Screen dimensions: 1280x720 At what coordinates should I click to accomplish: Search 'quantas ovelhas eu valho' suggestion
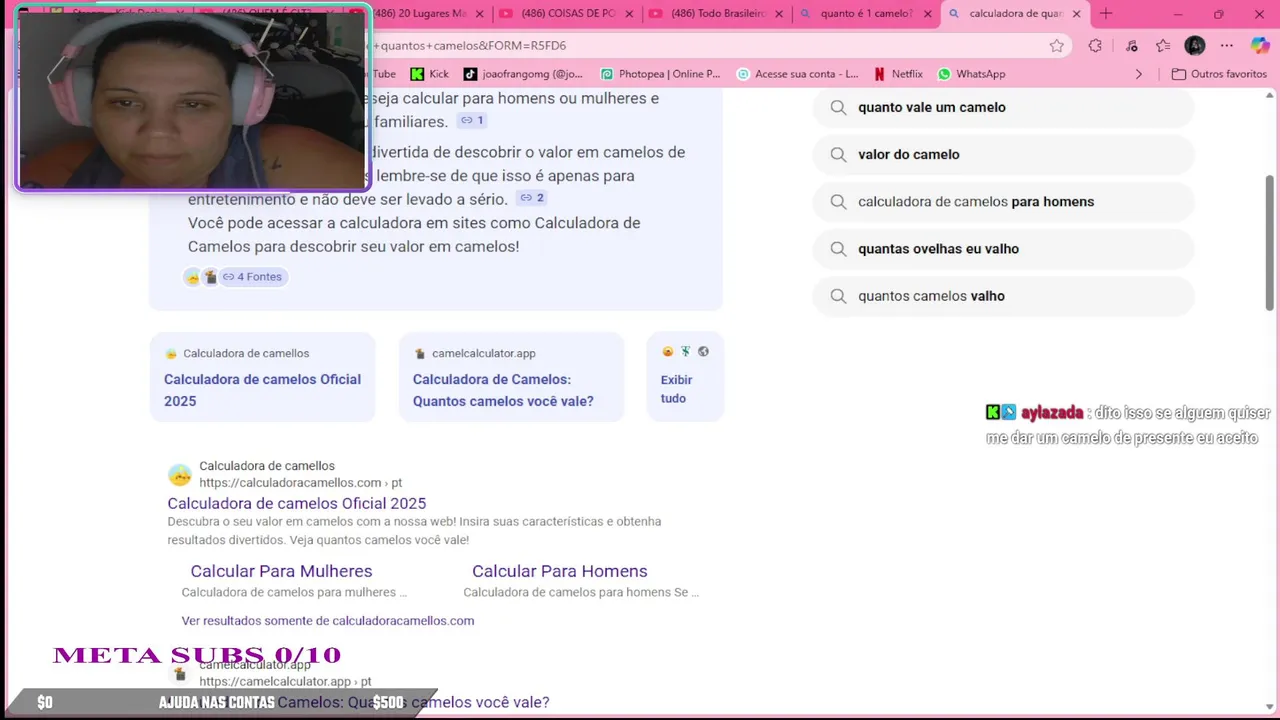pyautogui.click(x=1003, y=249)
